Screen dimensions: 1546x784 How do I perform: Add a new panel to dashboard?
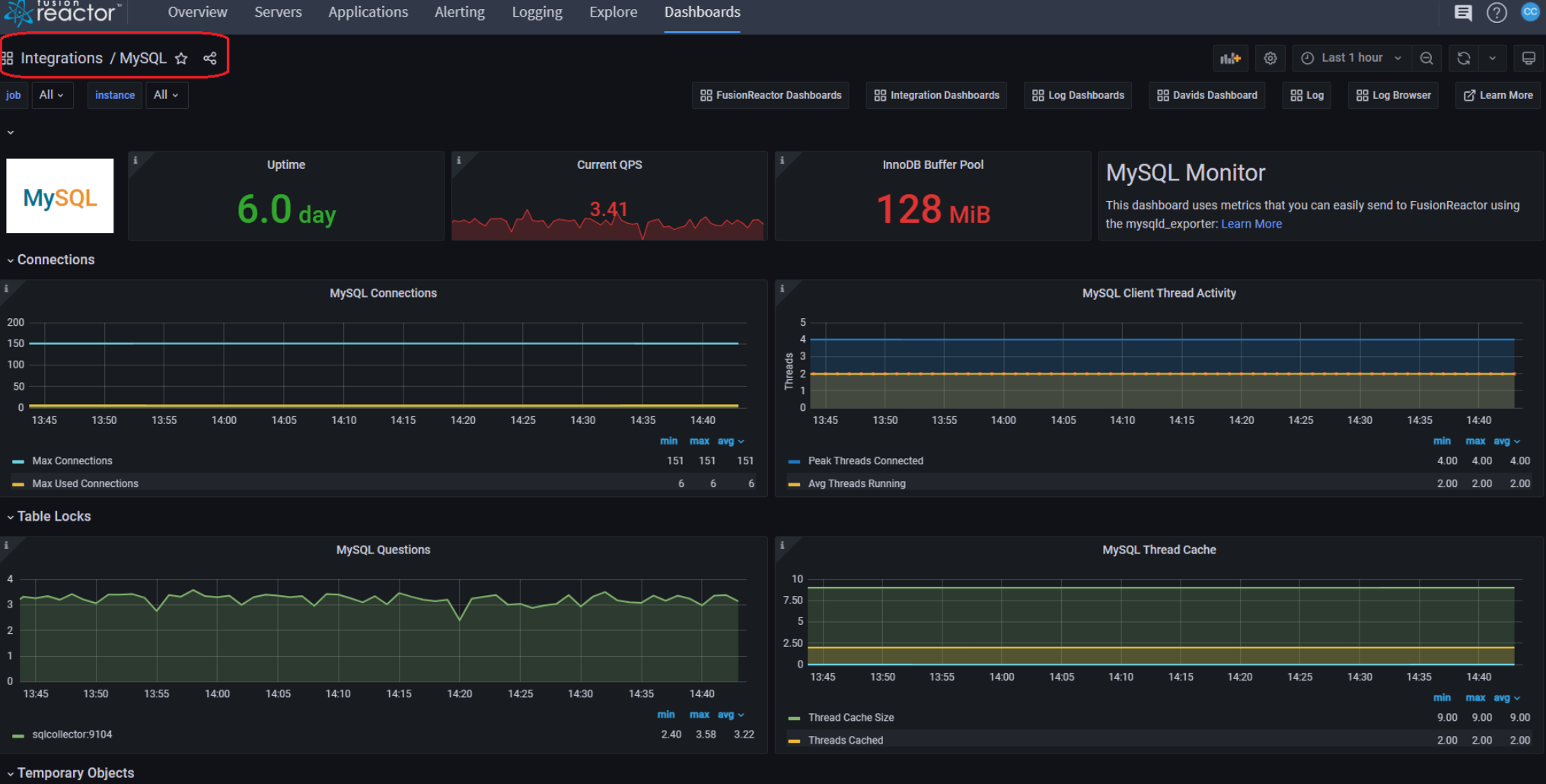click(1230, 58)
